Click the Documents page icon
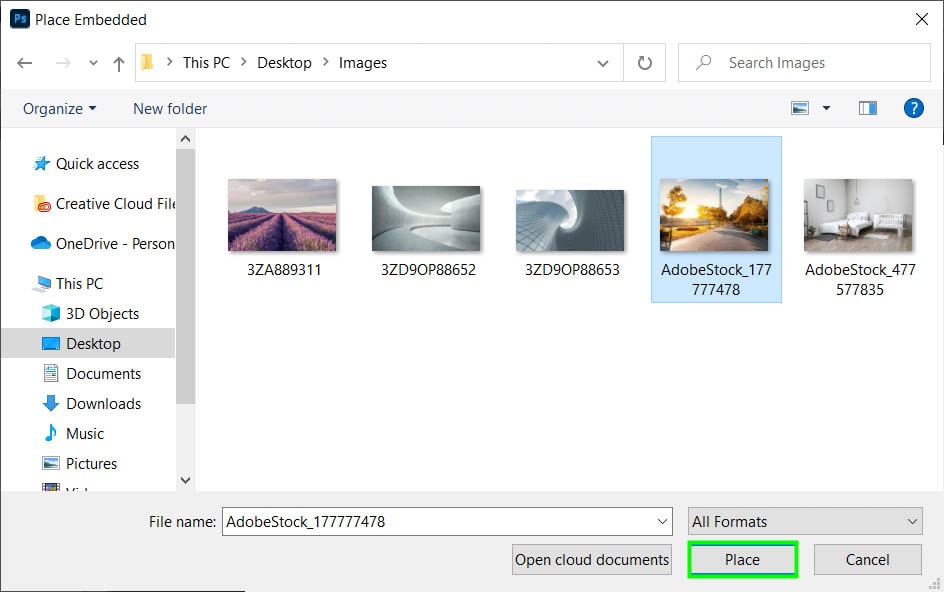This screenshot has width=944, height=592. click(x=51, y=373)
